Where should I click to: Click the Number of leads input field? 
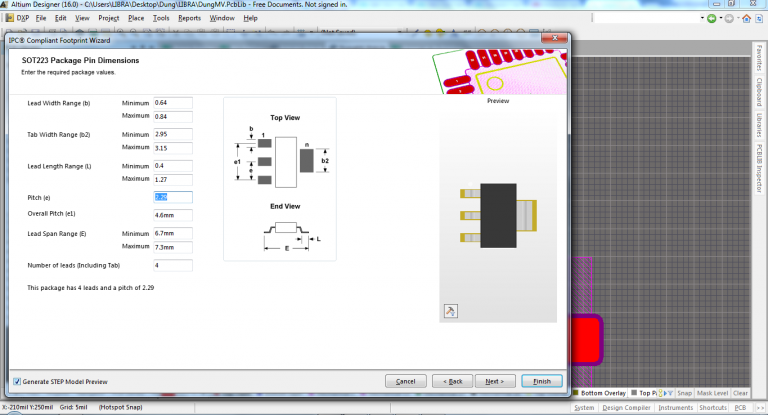pos(172,266)
